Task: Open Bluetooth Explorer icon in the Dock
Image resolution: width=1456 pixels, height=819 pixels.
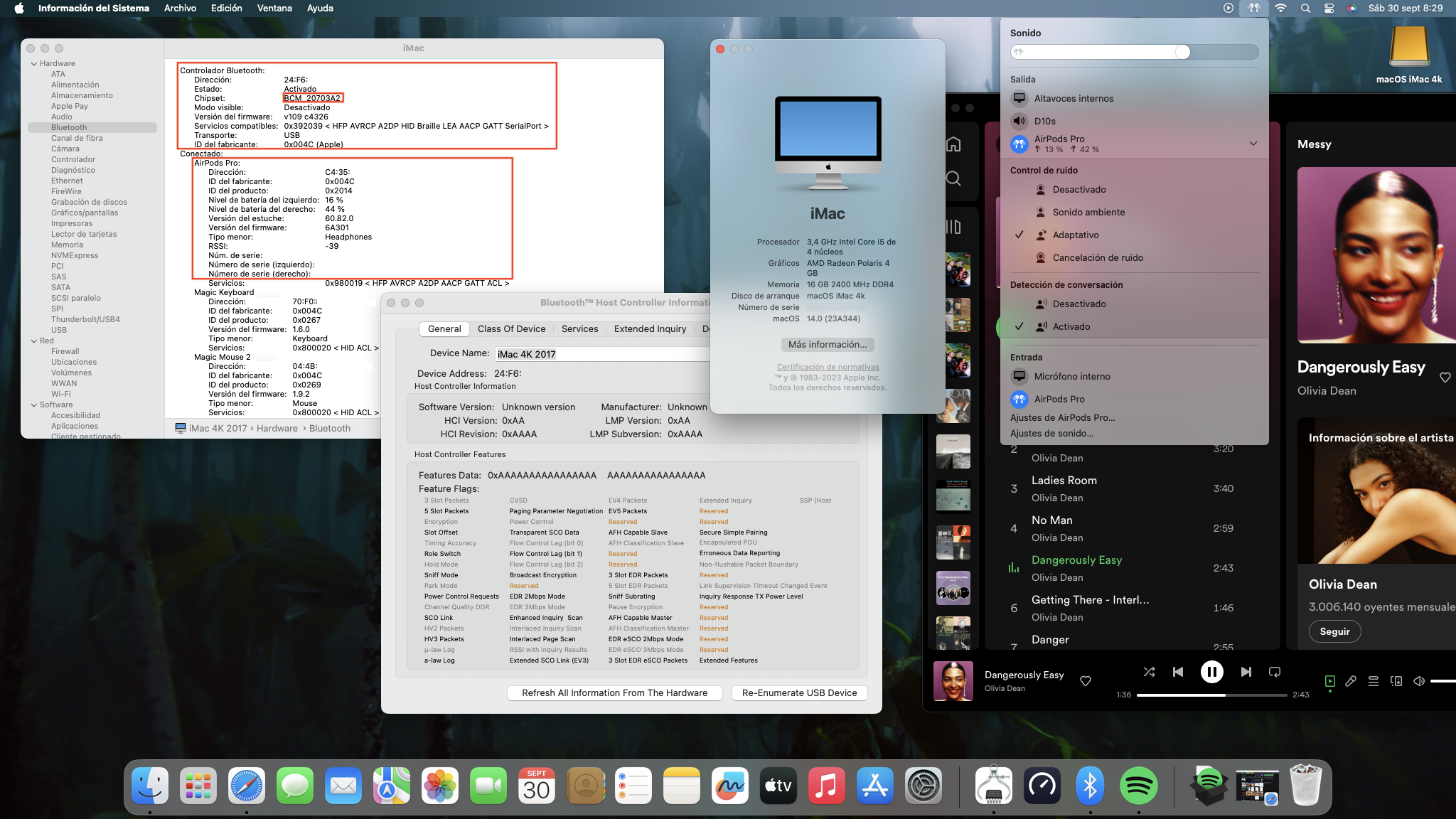Action: click(1090, 786)
